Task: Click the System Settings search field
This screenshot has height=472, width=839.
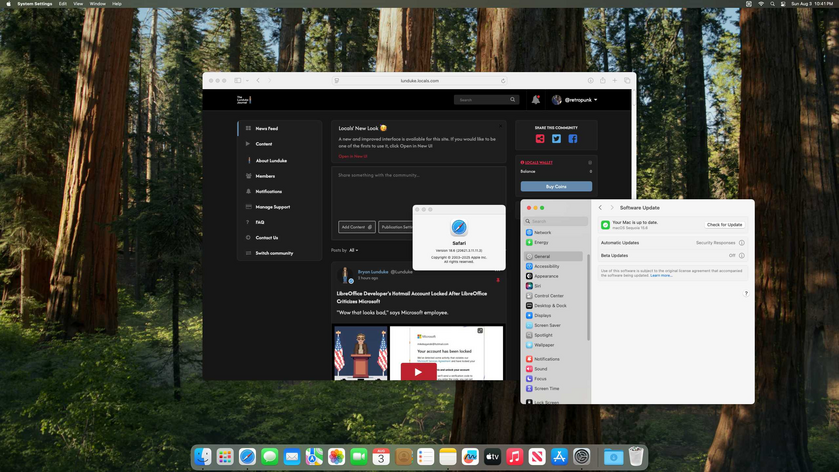Action: [x=556, y=221]
